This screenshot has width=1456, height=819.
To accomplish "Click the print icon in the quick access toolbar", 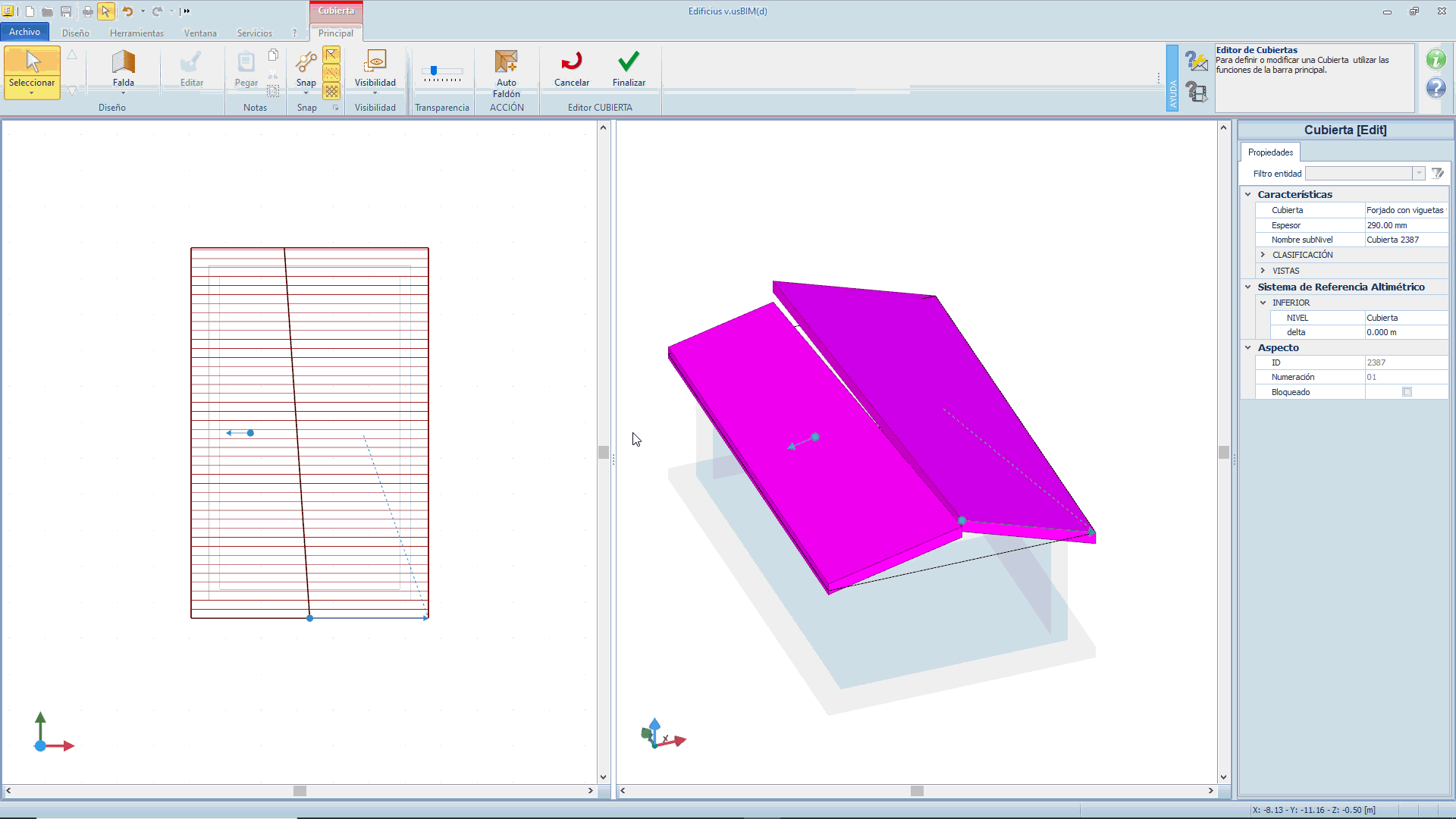I will (87, 11).
